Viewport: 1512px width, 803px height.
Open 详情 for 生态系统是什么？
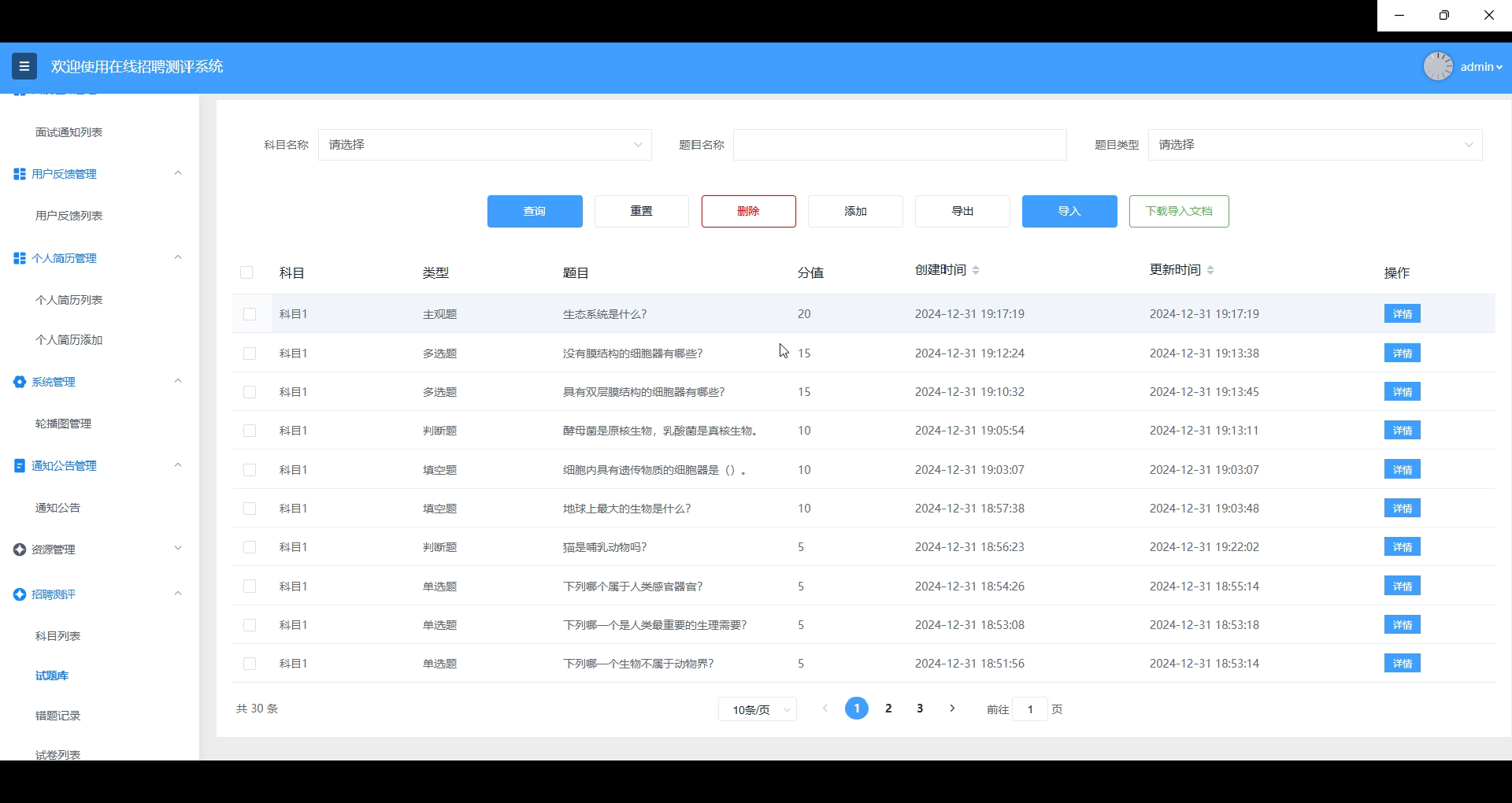pyautogui.click(x=1403, y=314)
